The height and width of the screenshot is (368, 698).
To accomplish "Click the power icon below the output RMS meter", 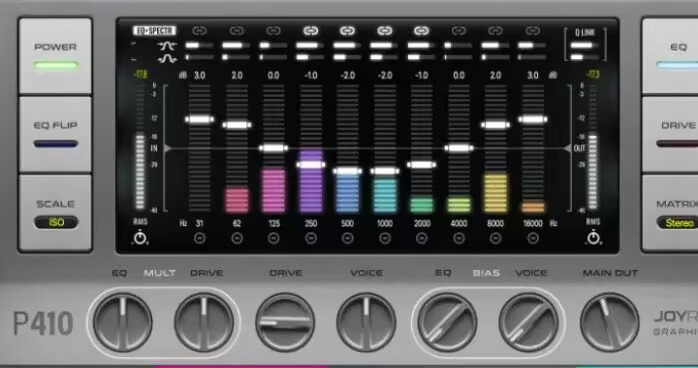I will pyautogui.click(x=593, y=238).
